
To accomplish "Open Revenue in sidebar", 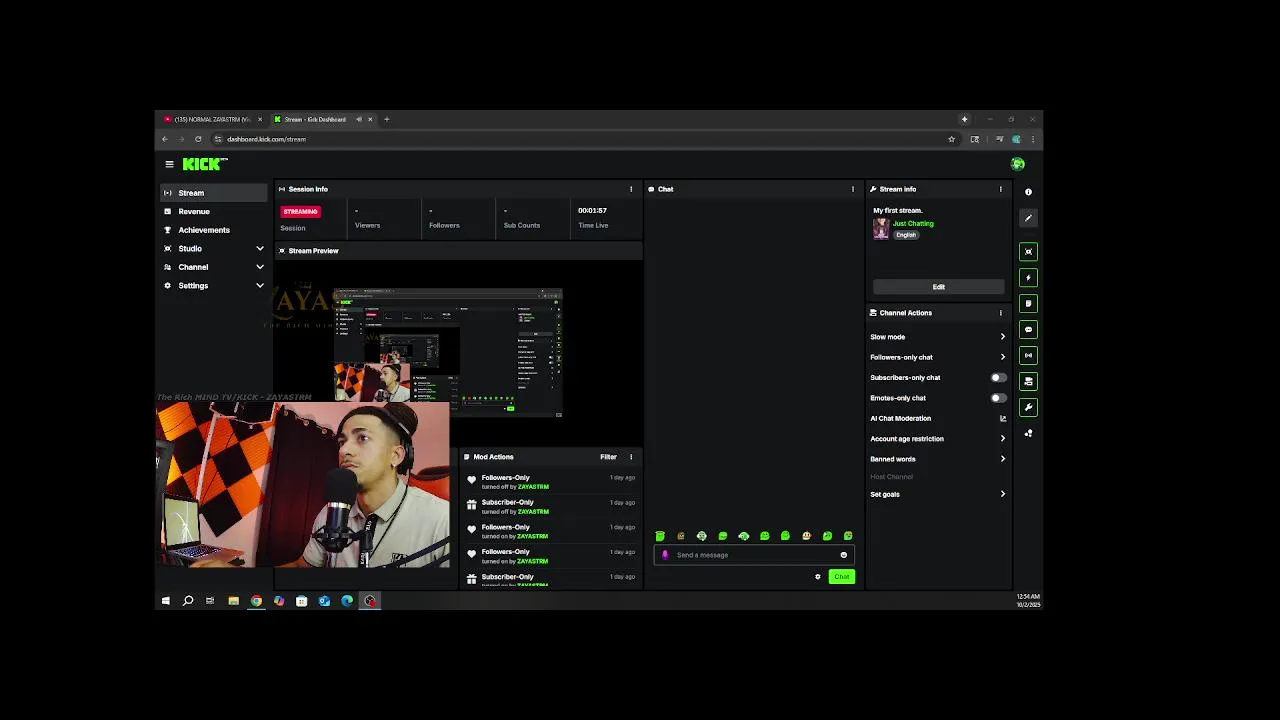I will [x=214, y=212].
